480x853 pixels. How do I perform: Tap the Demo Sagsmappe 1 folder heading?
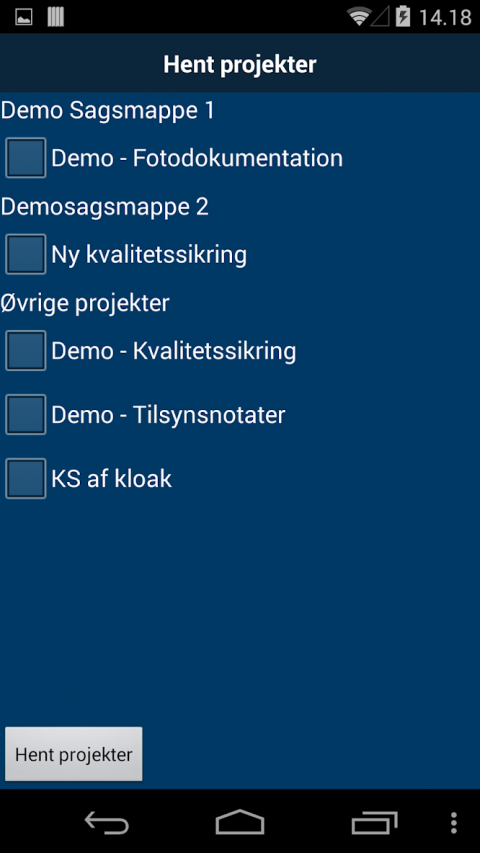[x=108, y=111]
